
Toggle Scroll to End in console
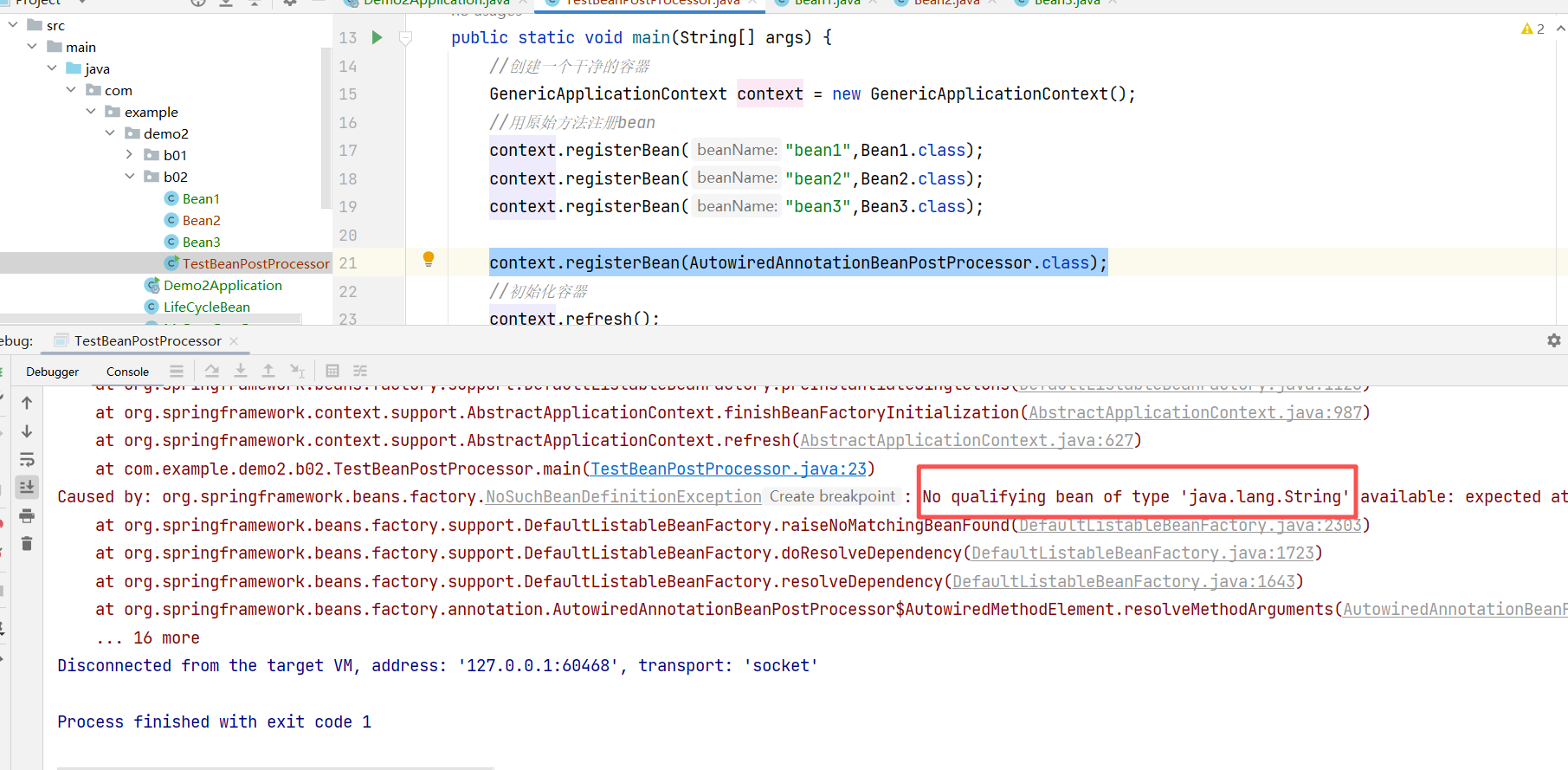tap(27, 487)
